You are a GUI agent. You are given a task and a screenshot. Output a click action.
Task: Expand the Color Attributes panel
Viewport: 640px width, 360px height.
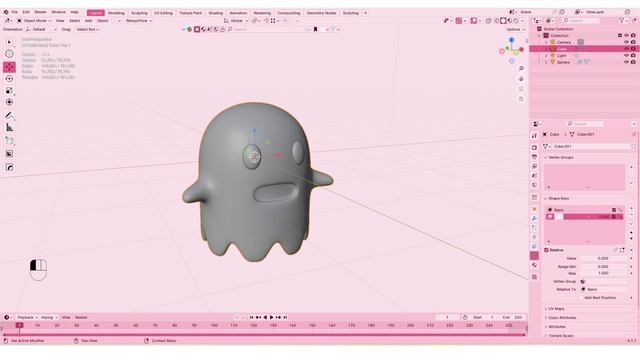[x=562, y=318]
